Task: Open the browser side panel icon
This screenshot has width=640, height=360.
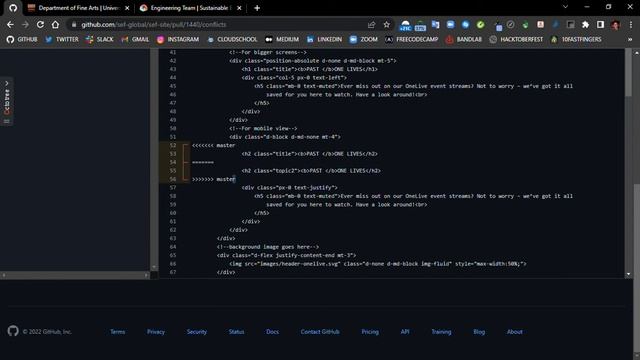Action: point(600,24)
